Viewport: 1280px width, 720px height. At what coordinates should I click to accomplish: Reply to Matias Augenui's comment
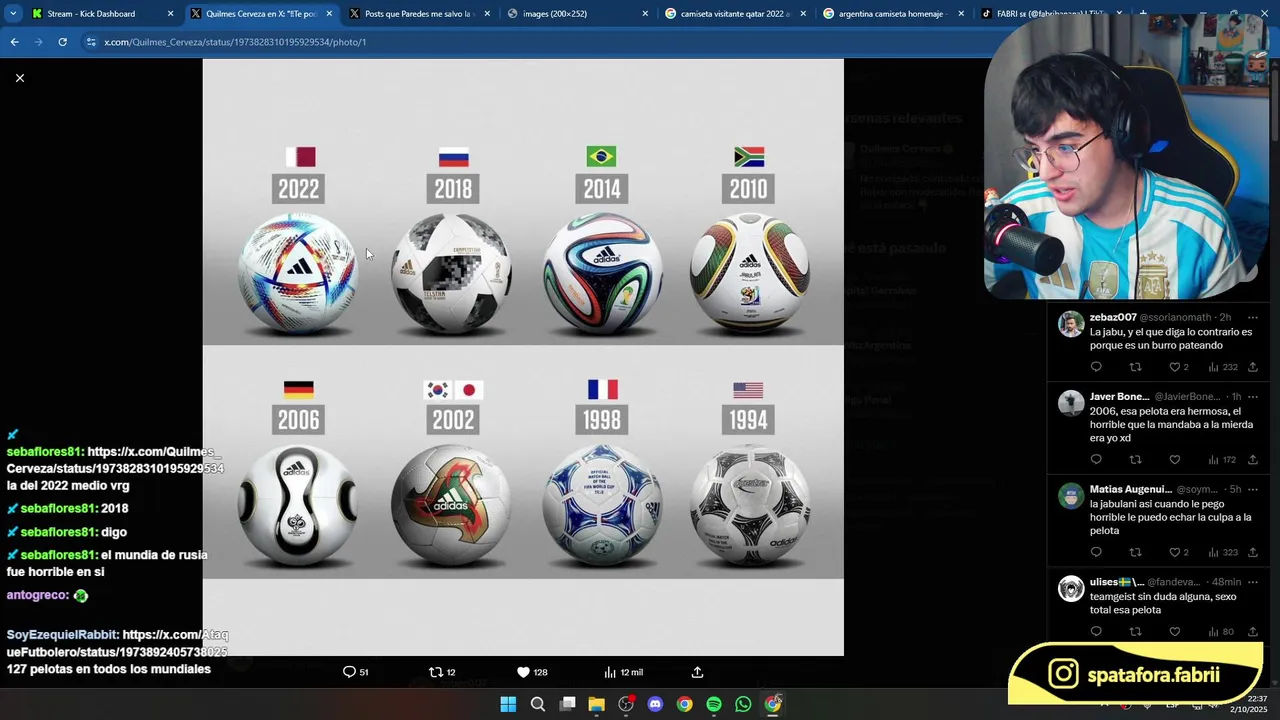tap(1096, 552)
